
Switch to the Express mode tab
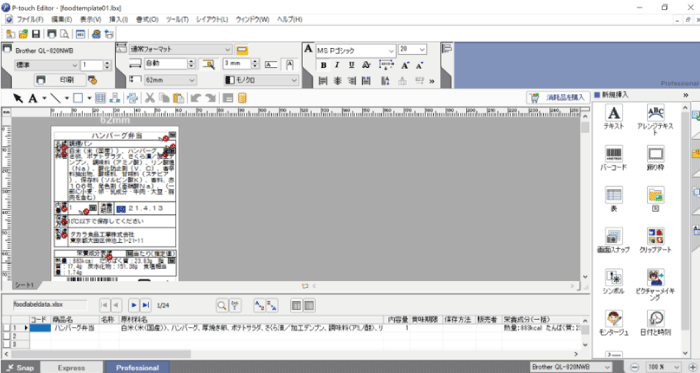point(71,368)
